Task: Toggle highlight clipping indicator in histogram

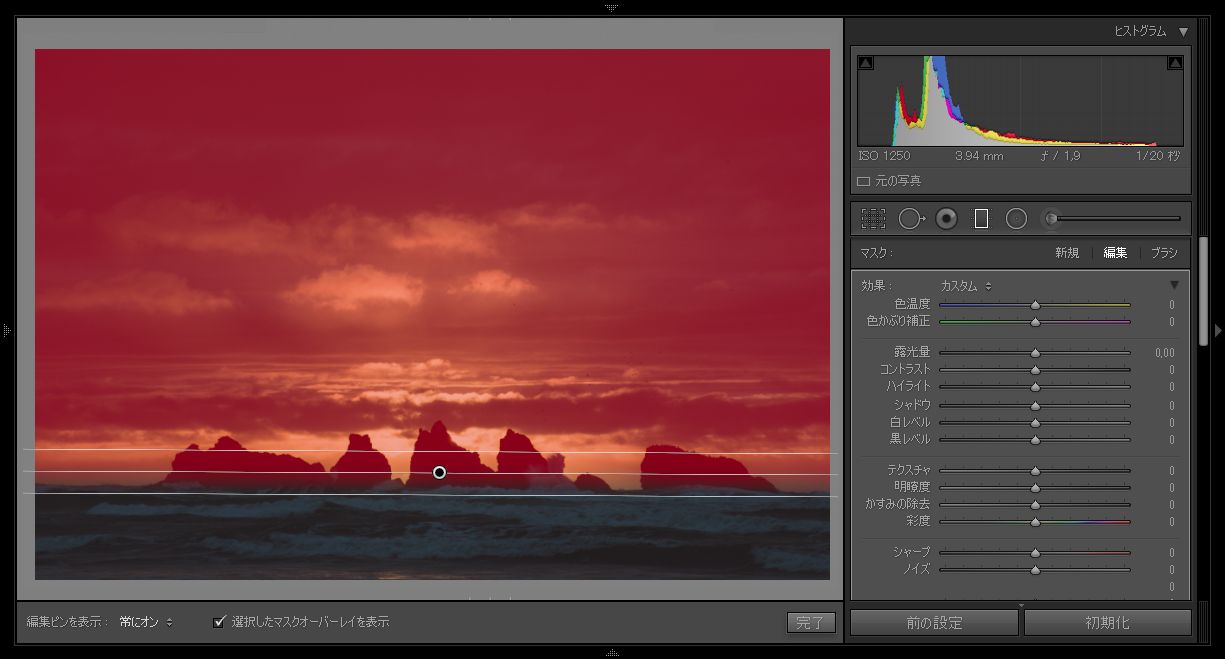Action: pyautogui.click(x=1175, y=63)
